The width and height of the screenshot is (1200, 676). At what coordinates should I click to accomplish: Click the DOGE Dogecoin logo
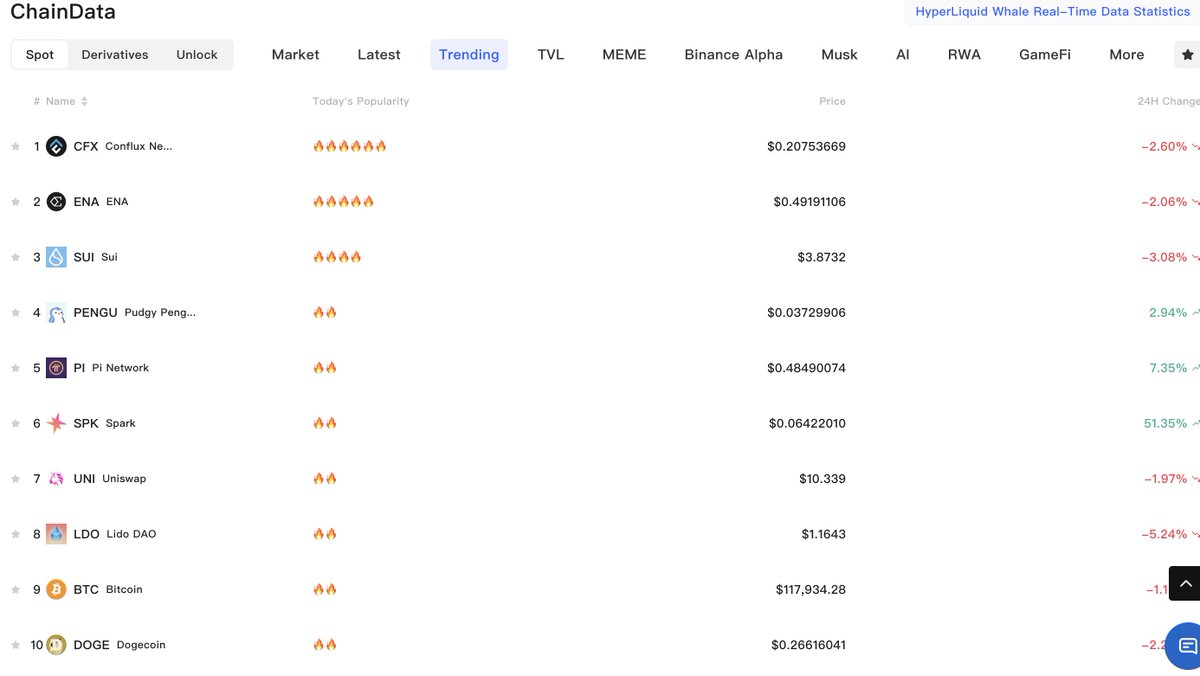pyautogui.click(x=56, y=645)
